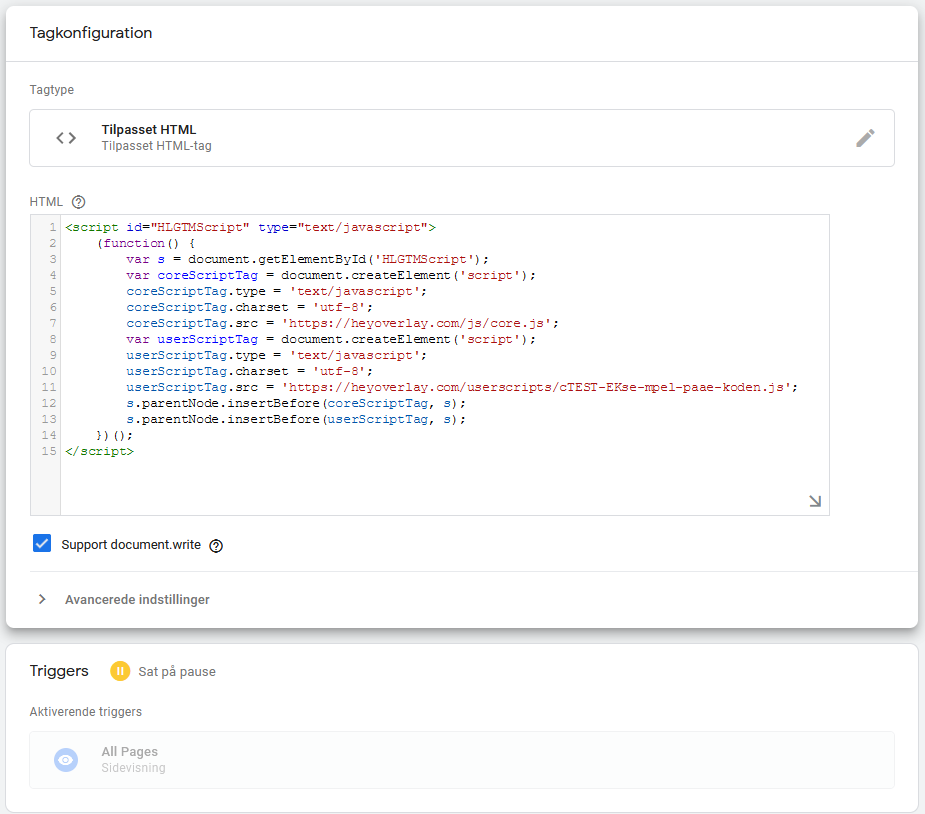
Task: Click code line 3 with getElementById
Action: pos(307,259)
